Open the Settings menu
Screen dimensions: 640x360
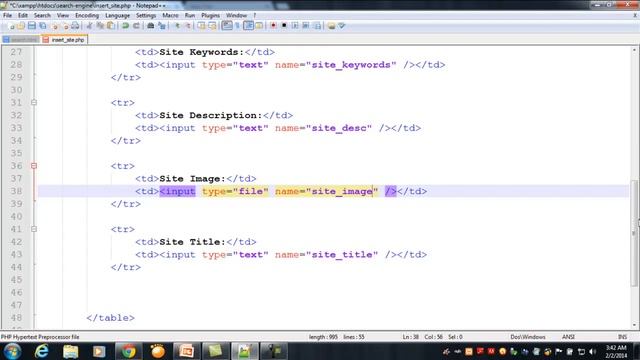(x=146, y=16)
